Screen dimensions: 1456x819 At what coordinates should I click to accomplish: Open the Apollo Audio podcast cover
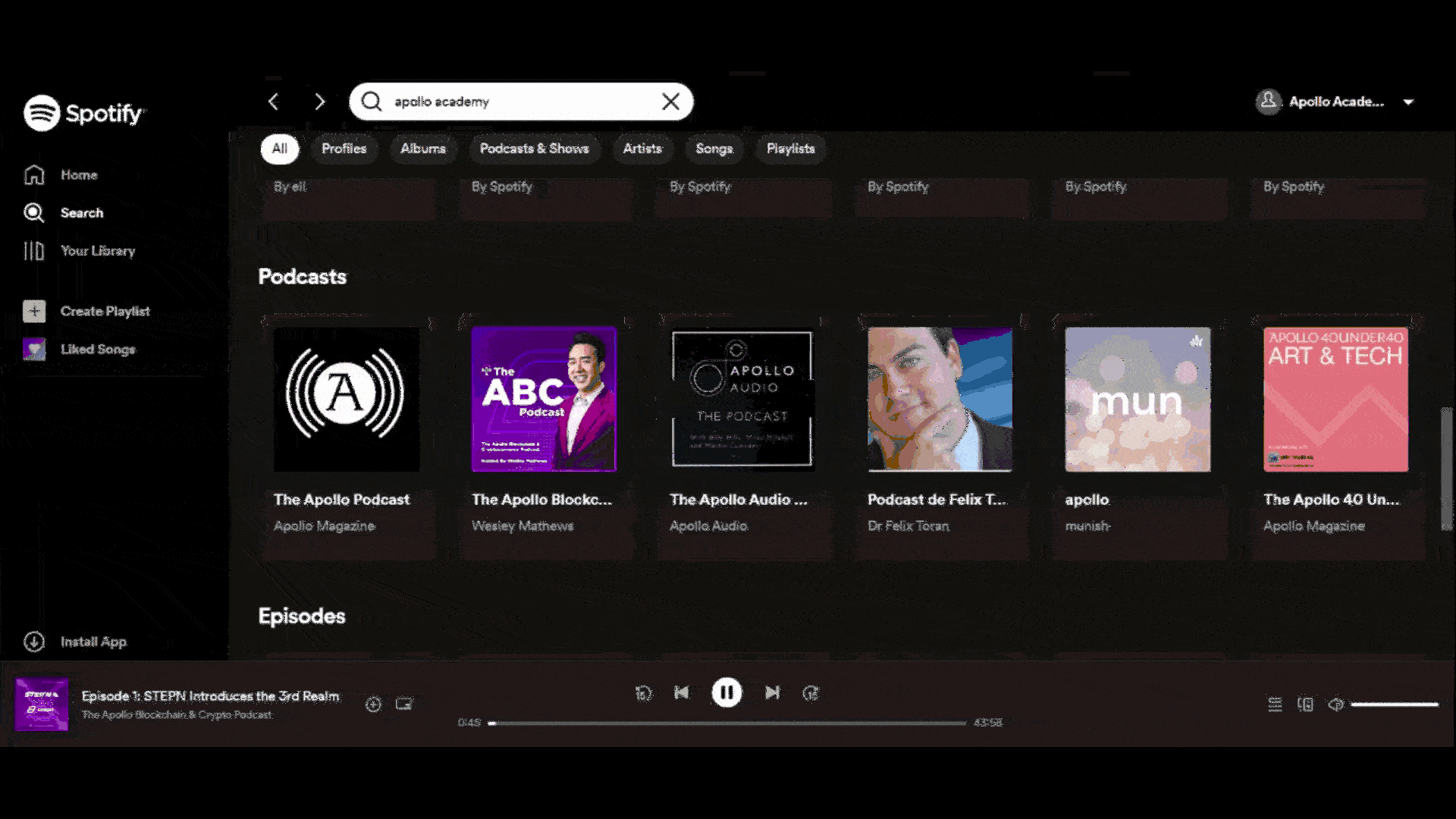[742, 400]
